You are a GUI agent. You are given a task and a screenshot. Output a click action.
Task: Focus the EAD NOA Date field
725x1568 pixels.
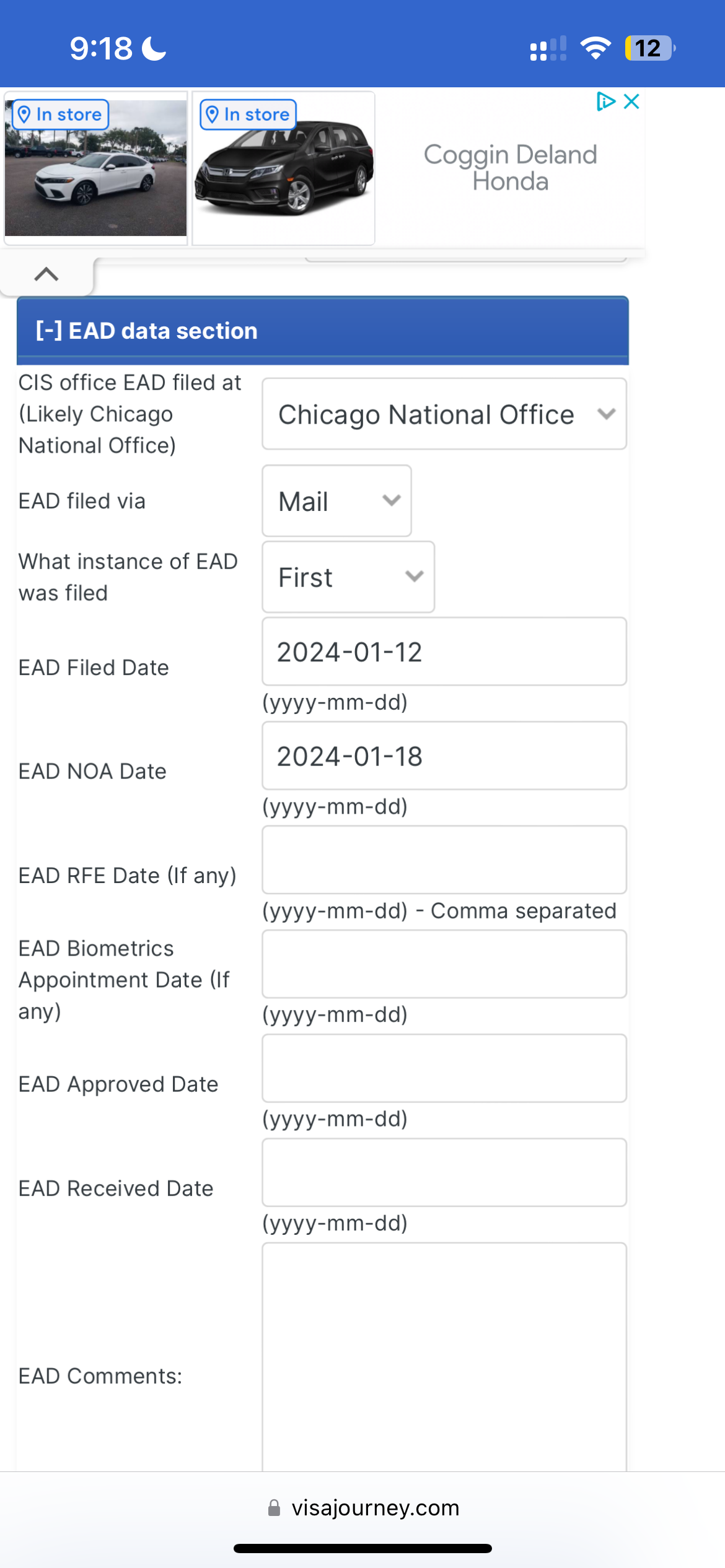coord(444,756)
